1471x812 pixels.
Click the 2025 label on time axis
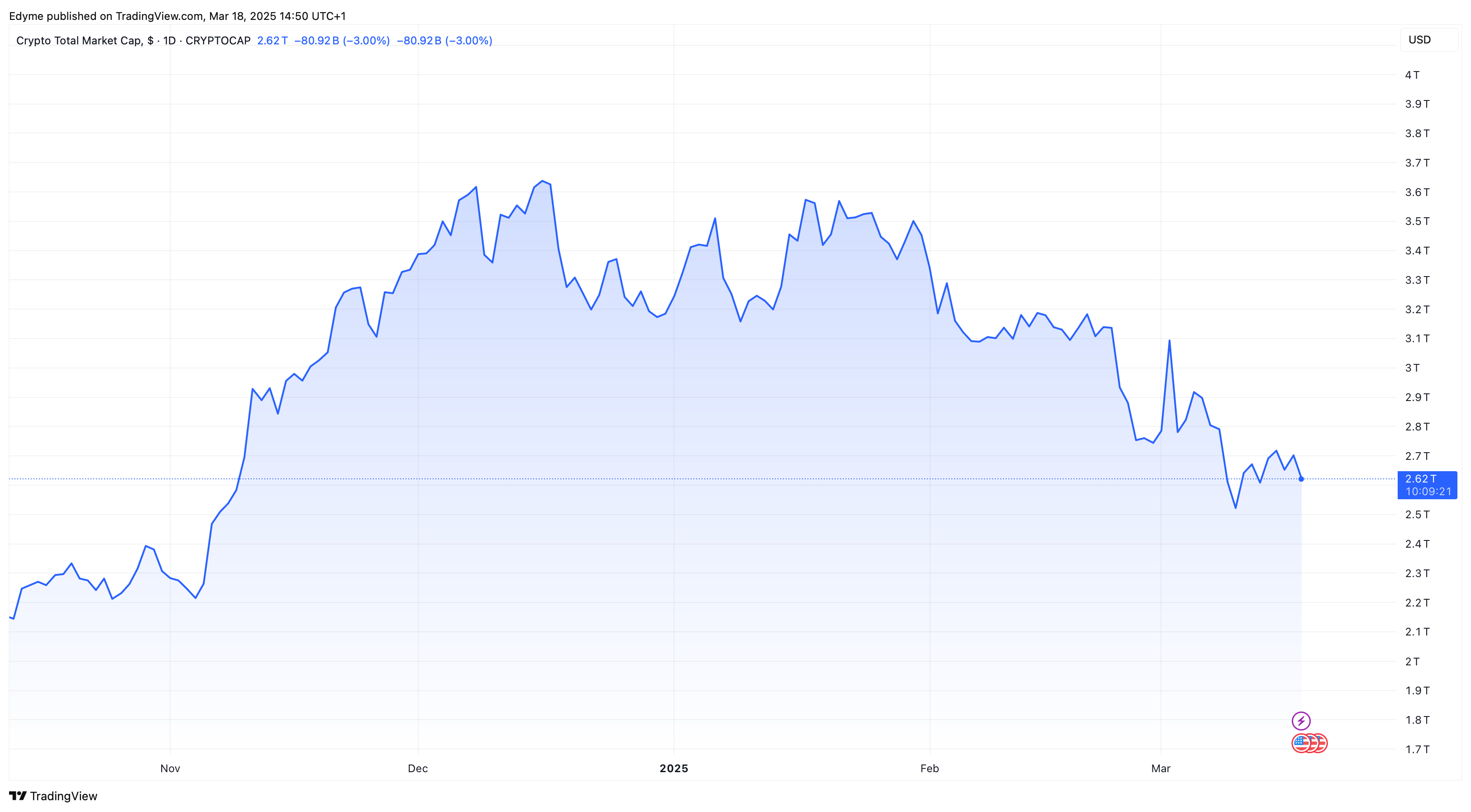tap(674, 768)
